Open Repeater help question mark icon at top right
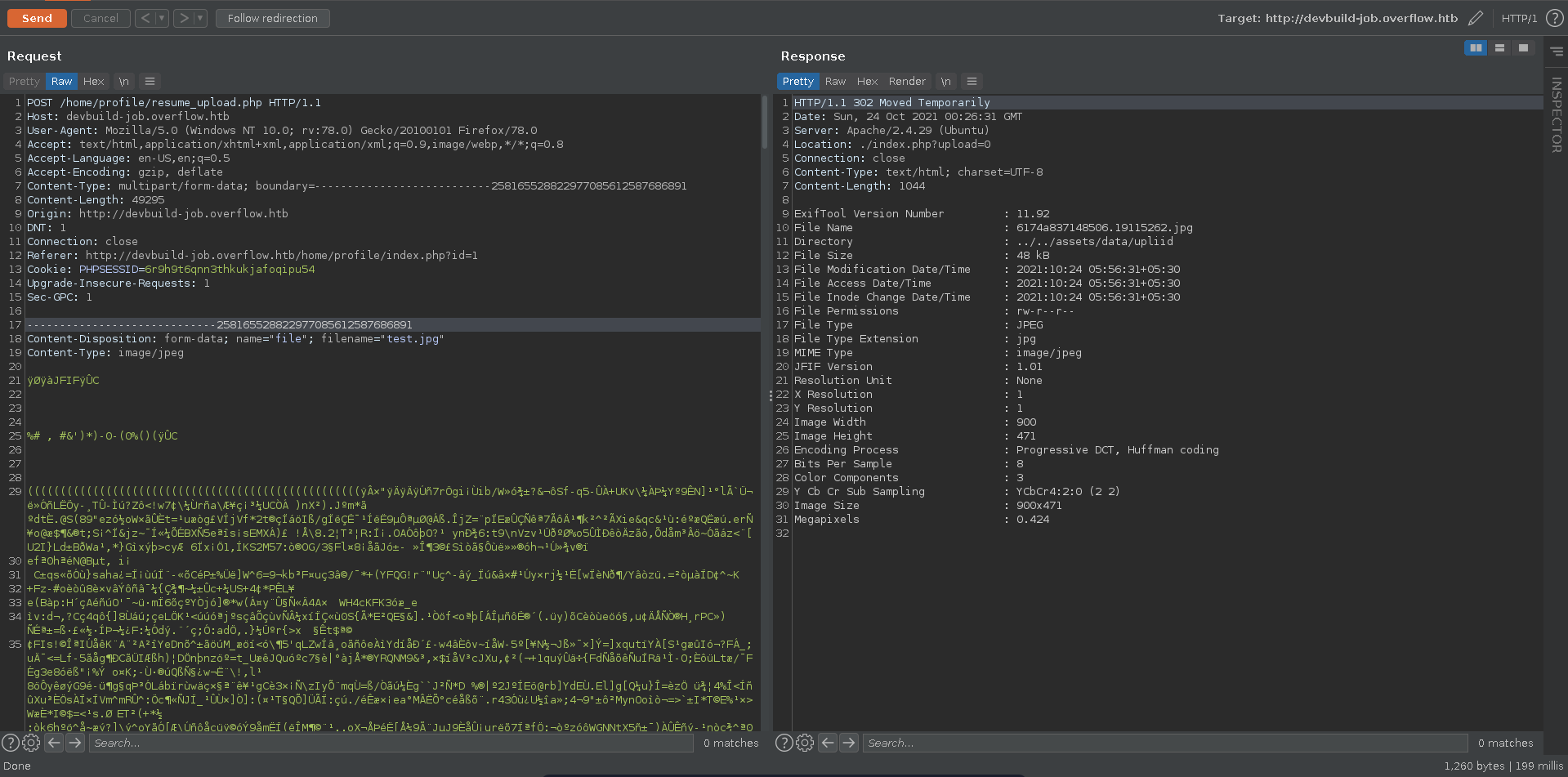The width and height of the screenshot is (1568, 777). (1554, 18)
